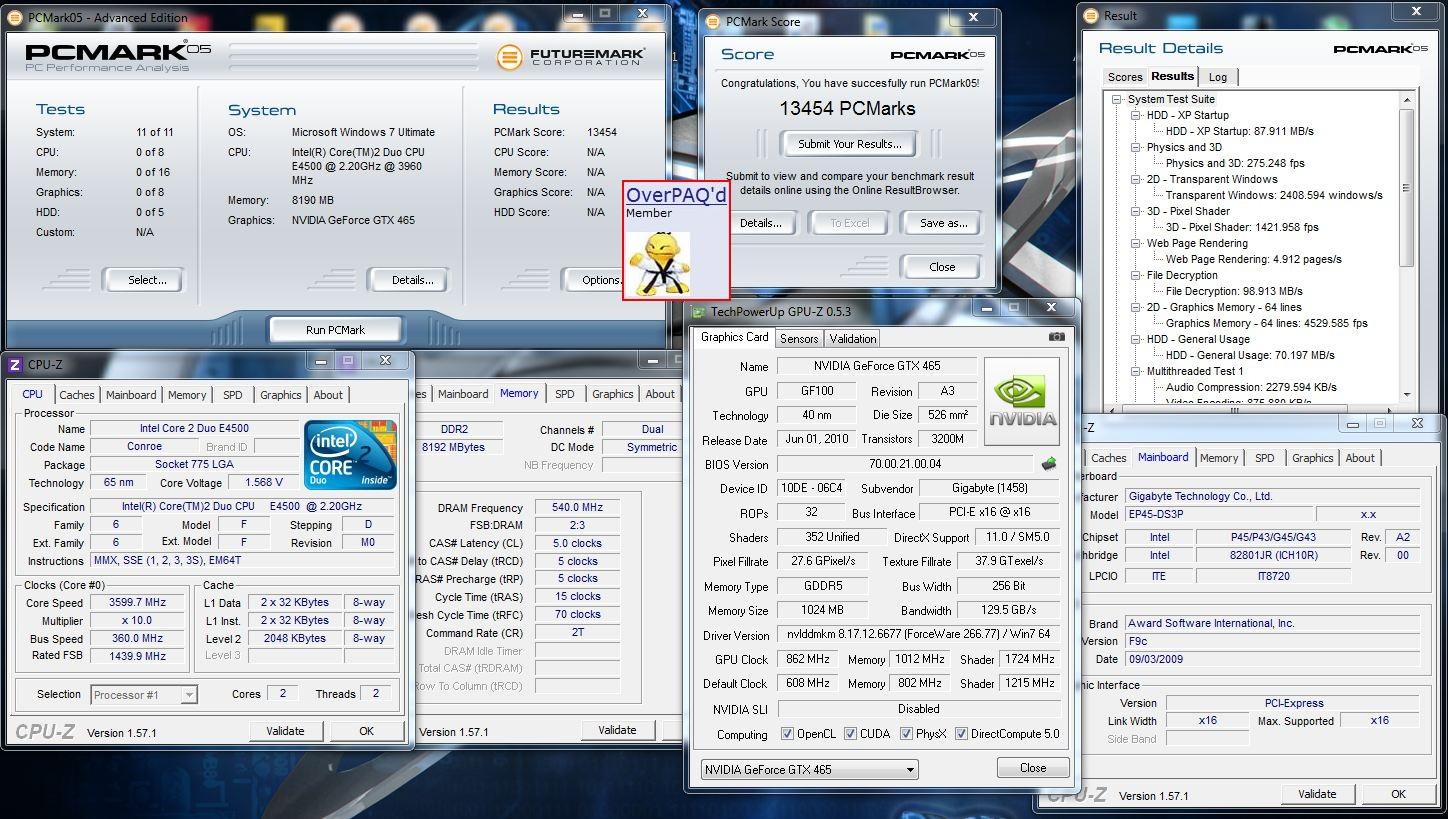Click Validate in the CPU-Z Memory window
The image size is (1448, 819).
tap(617, 730)
